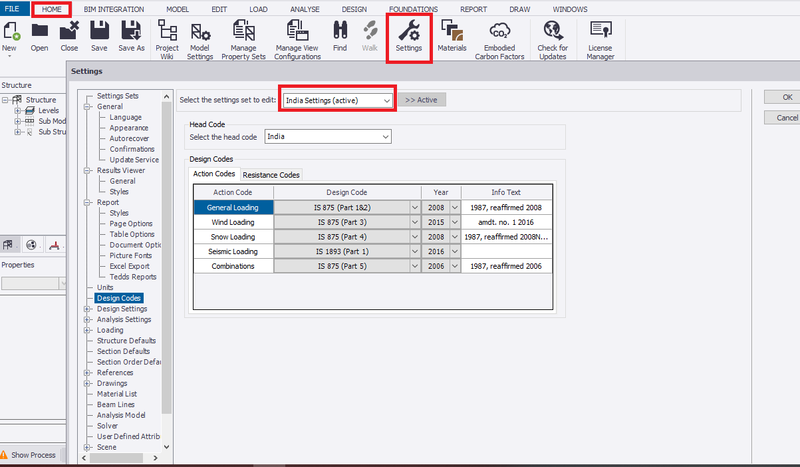Switch to the ANALYSE ribbon tab
This screenshot has height=467, width=800.
click(305, 9)
